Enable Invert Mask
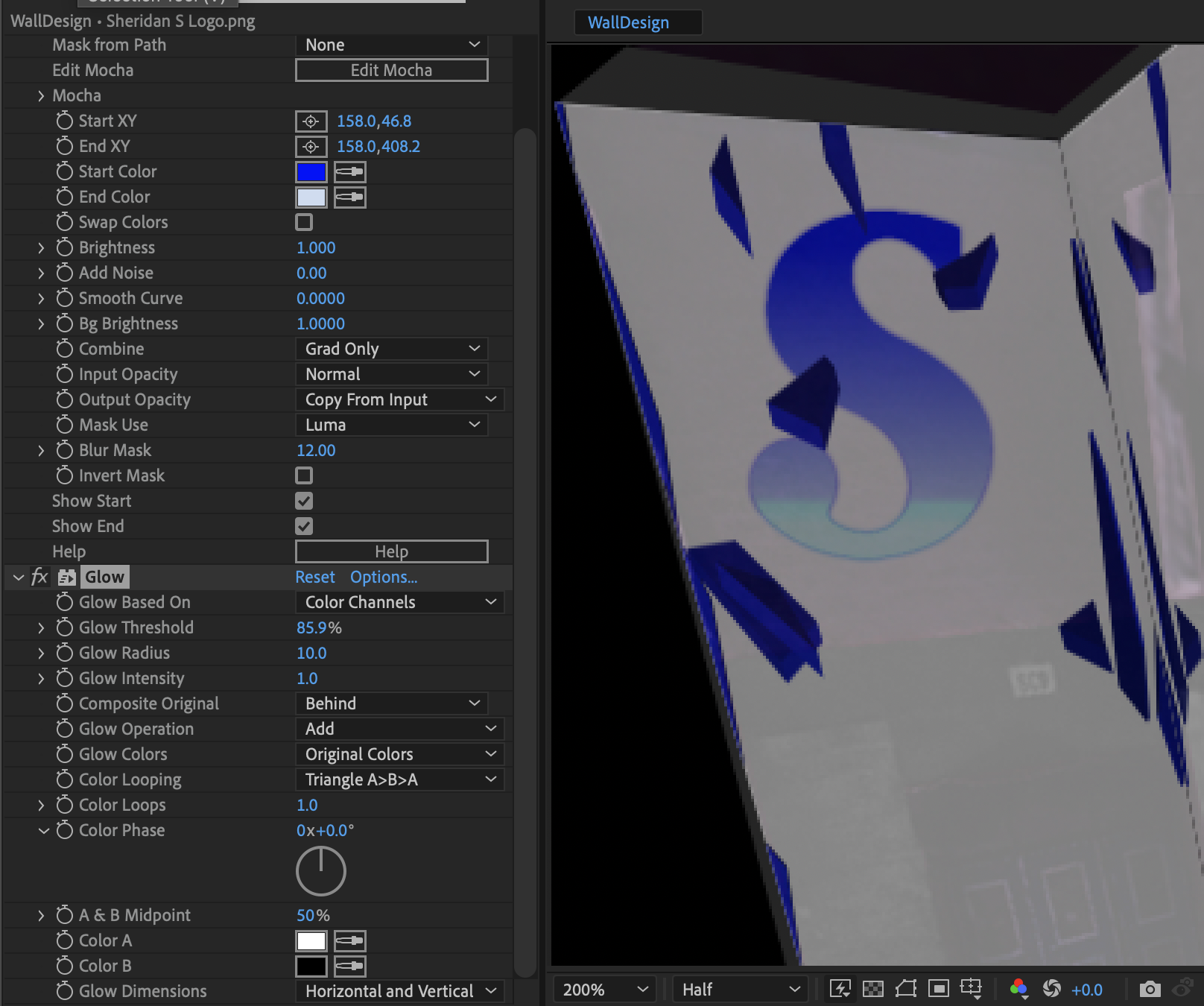This screenshot has width=1204, height=1006. pyautogui.click(x=304, y=475)
